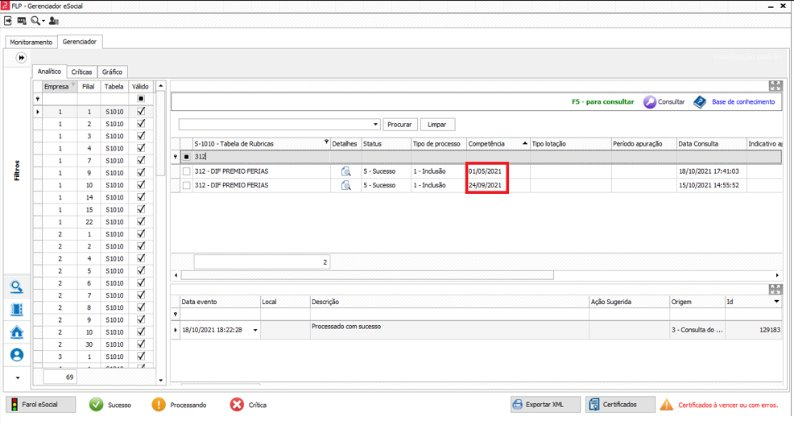Open the Certificados button
Viewport: 794px width, 424px height.
coord(620,404)
